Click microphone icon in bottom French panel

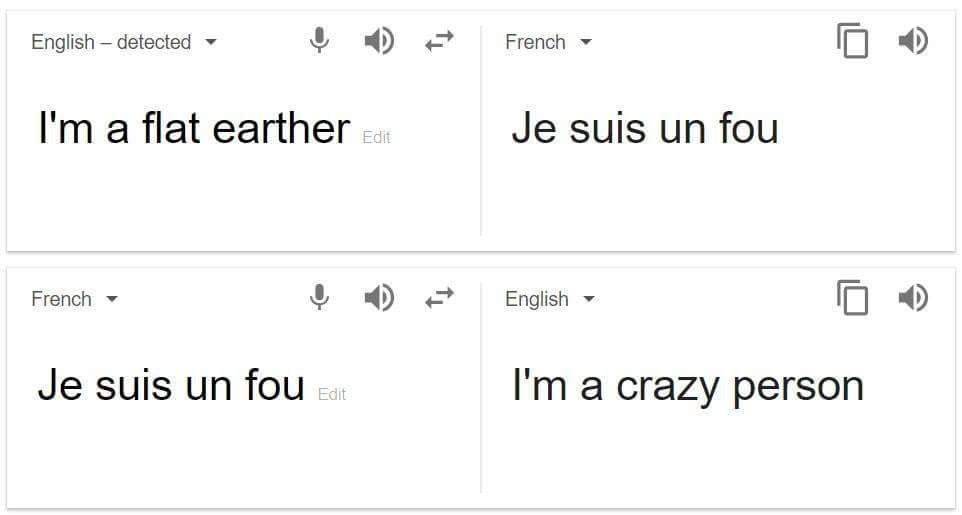click(x=319, y=298)
